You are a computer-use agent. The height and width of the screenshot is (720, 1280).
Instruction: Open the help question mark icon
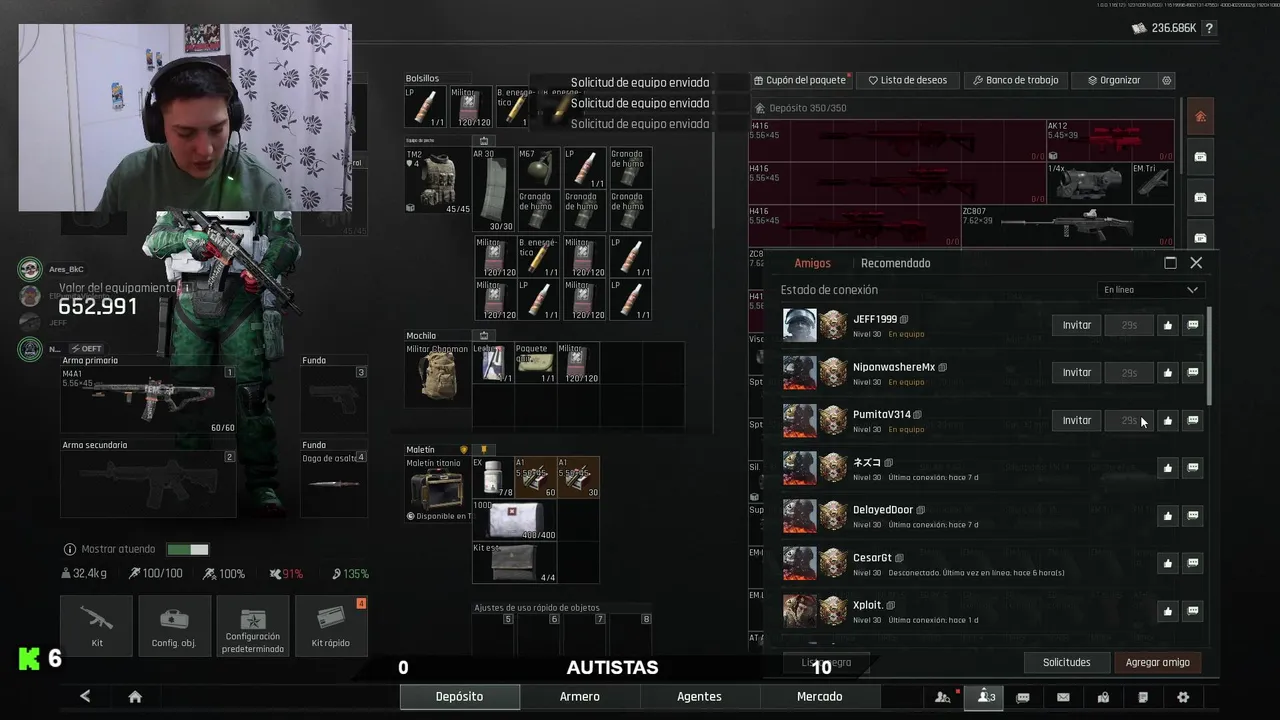[x=1209, y=28]
